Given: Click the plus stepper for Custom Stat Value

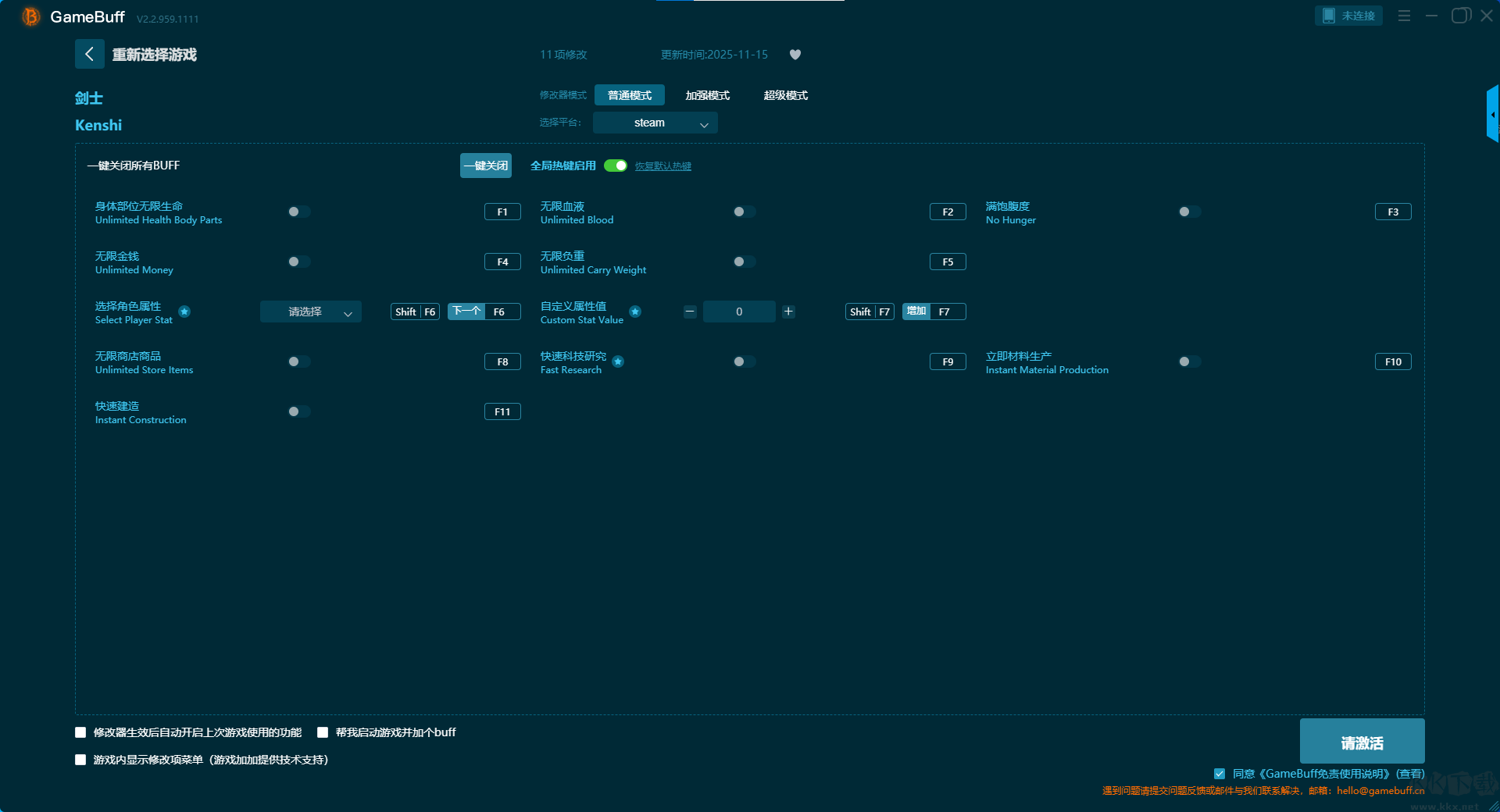Looking at the screenshot, I should [788, 312].
